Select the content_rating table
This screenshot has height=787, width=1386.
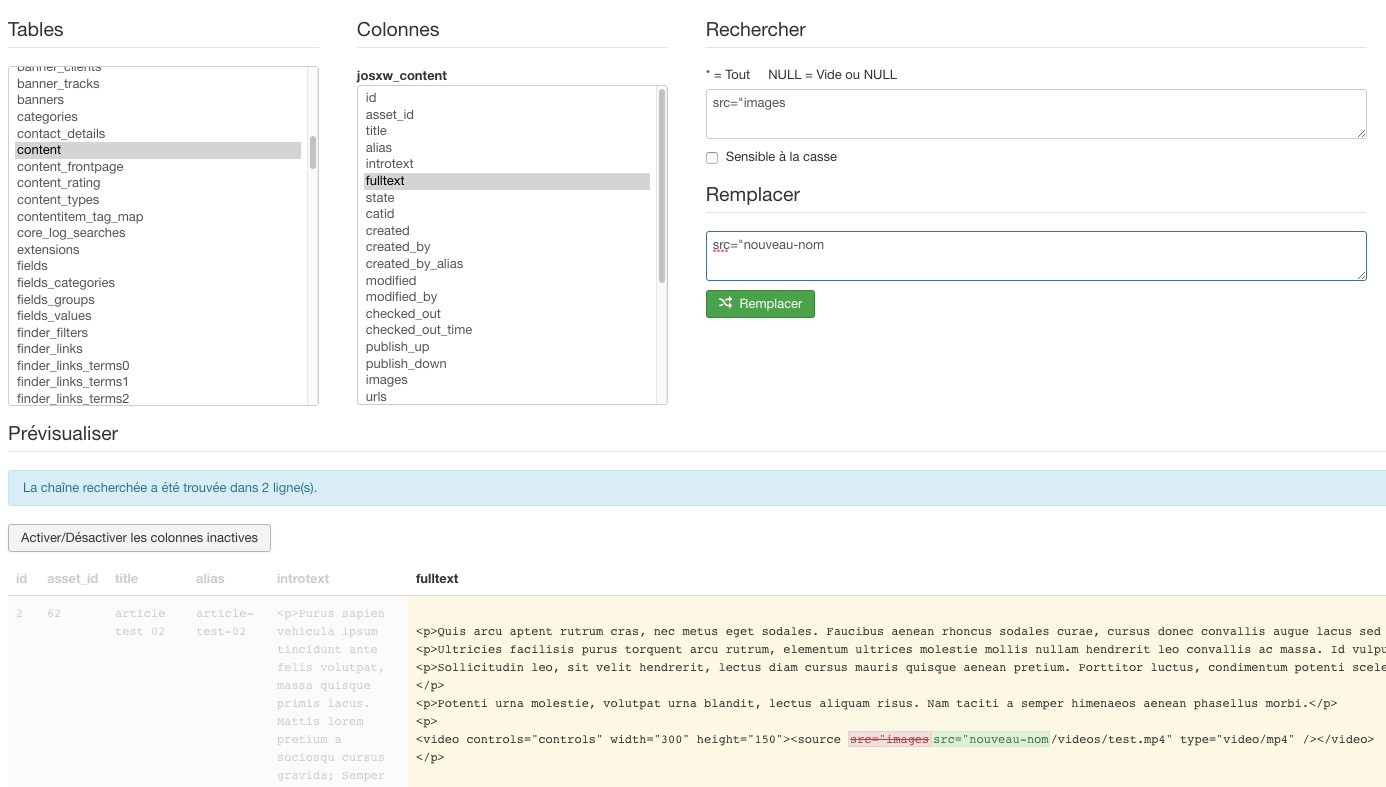pos(158,183)
